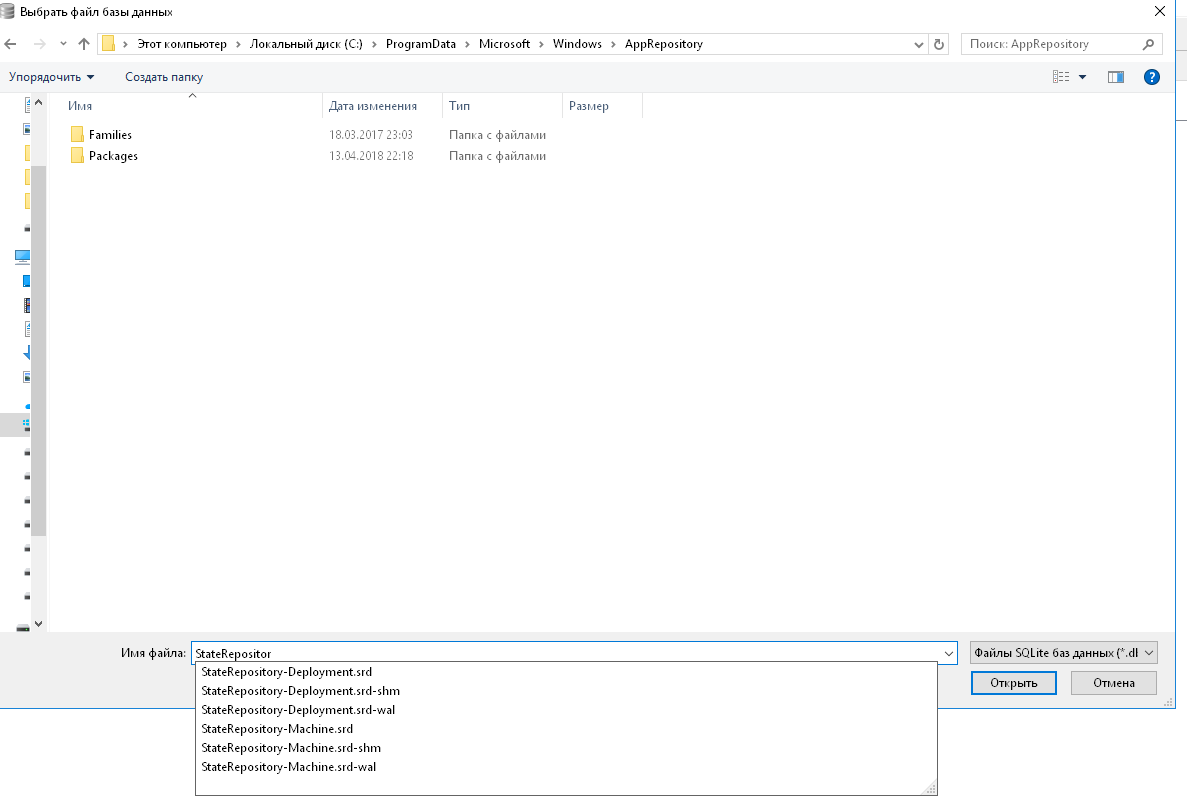This screenshot has height=810, width=1187.
Task: Click the magnifier search icon
Action: [x=1148, y=44]
